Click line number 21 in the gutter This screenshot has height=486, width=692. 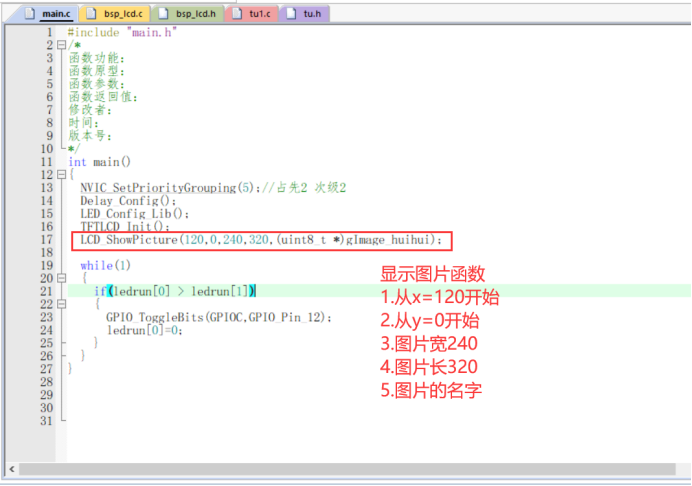pos(47,292)
